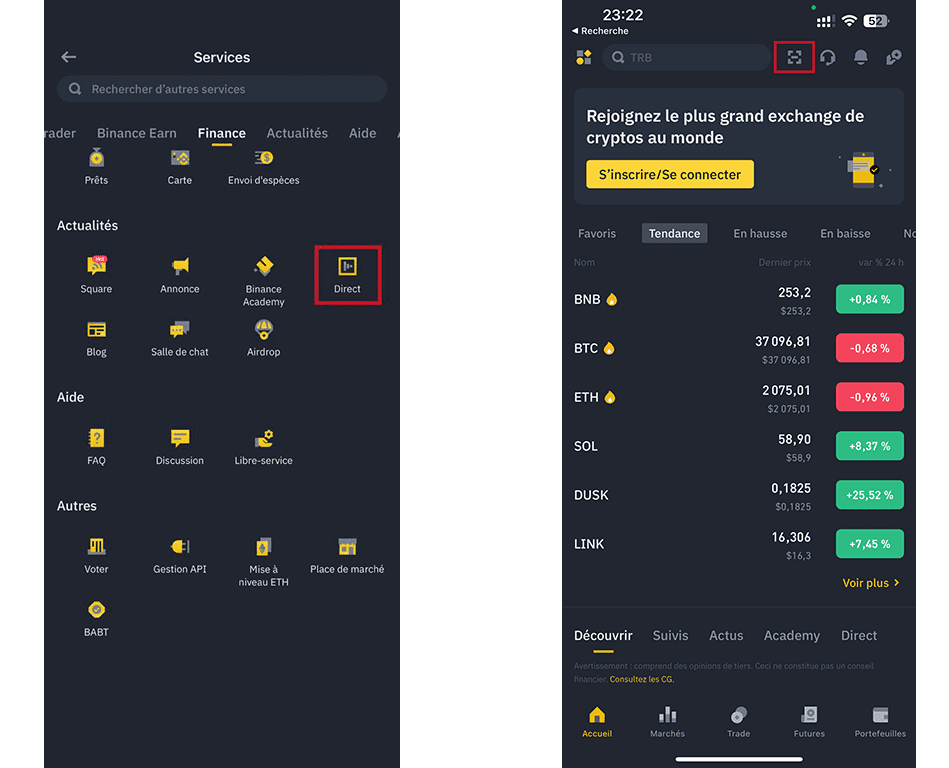Tap S'inscrire/Se connecter button
The width and height of the screenshot is (949, 768).
pyautogui.click(x=670, y=174)
